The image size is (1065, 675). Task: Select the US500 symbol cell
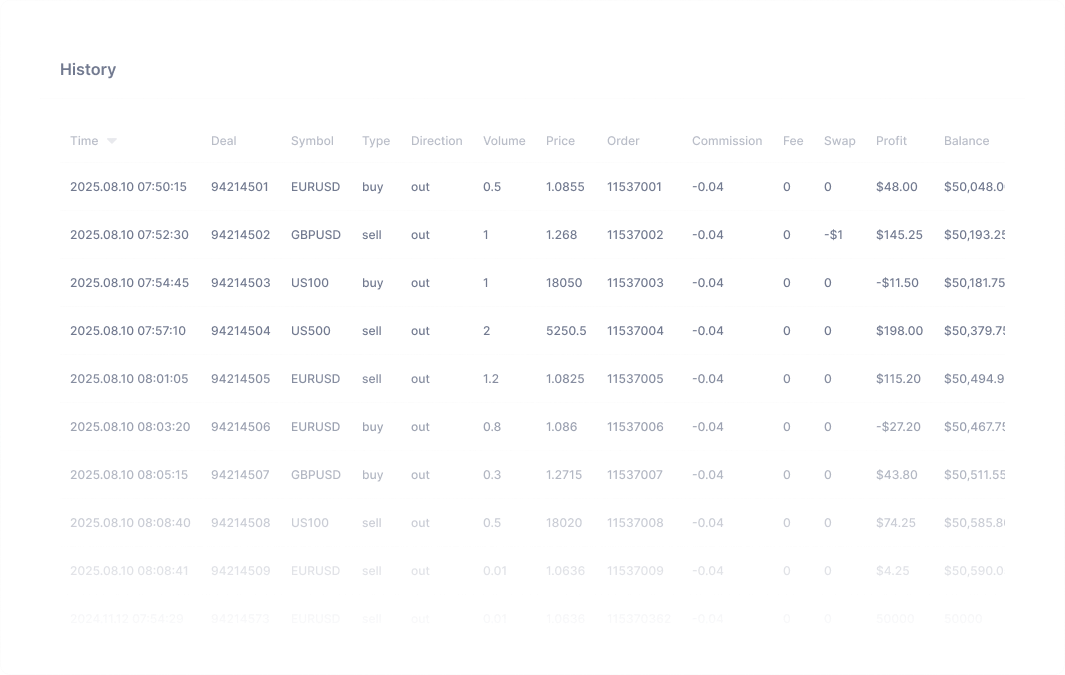pyautogui.click(x=311, y=331)
